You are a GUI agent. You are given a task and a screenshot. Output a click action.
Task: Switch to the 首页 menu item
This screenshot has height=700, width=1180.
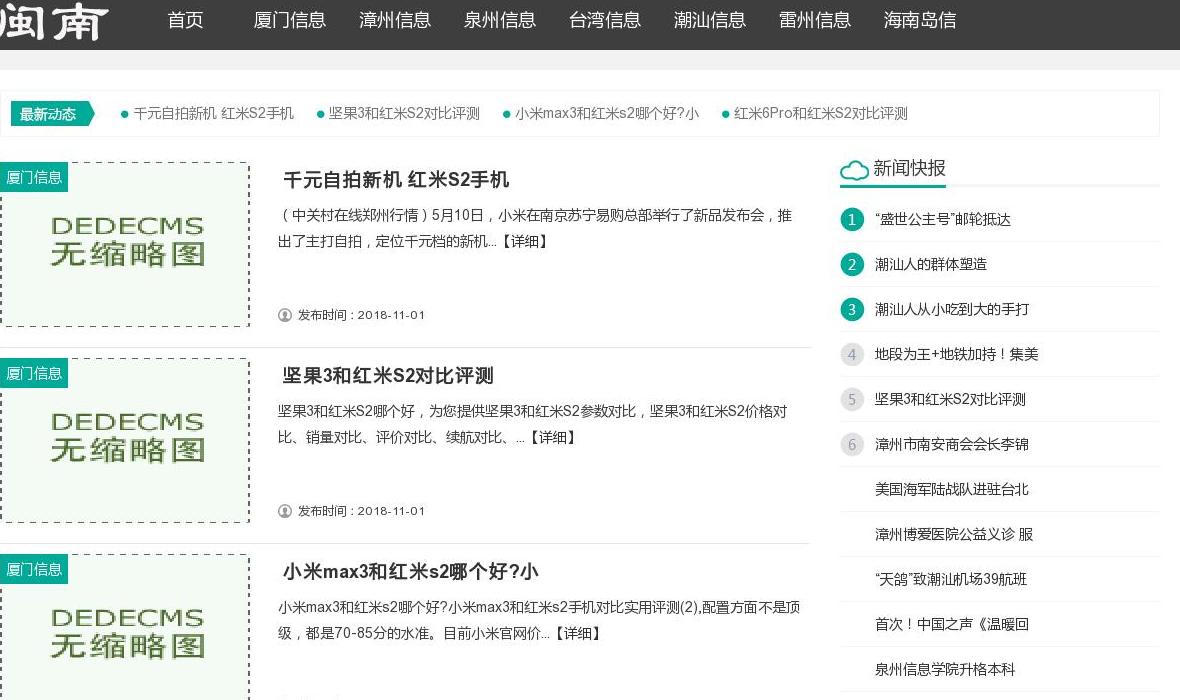click(x=185, y=19)
